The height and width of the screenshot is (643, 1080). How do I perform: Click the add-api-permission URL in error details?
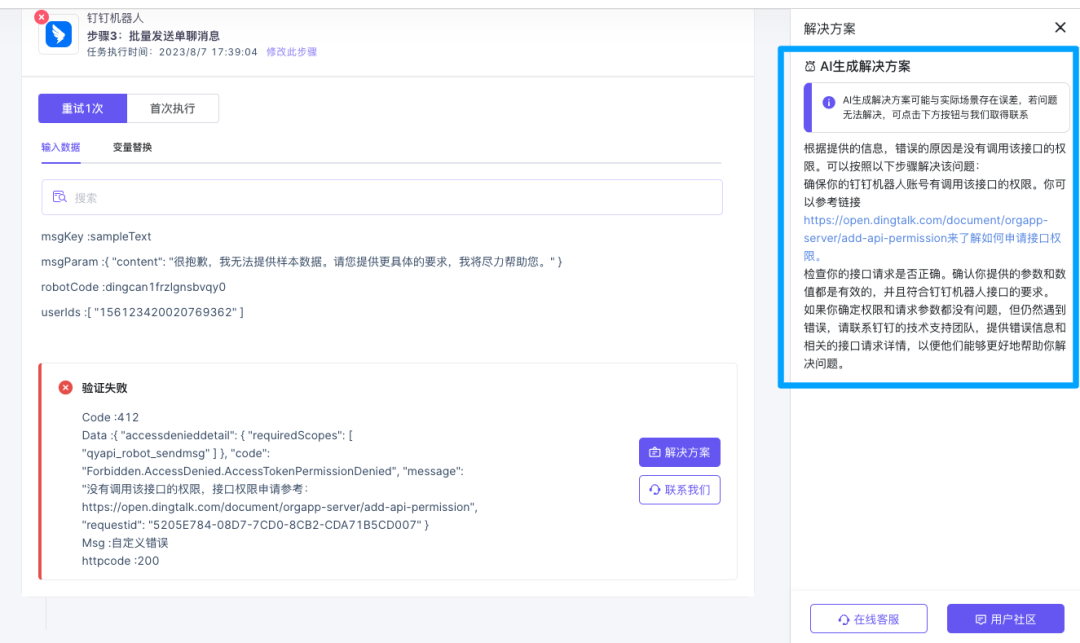[278, 507]
